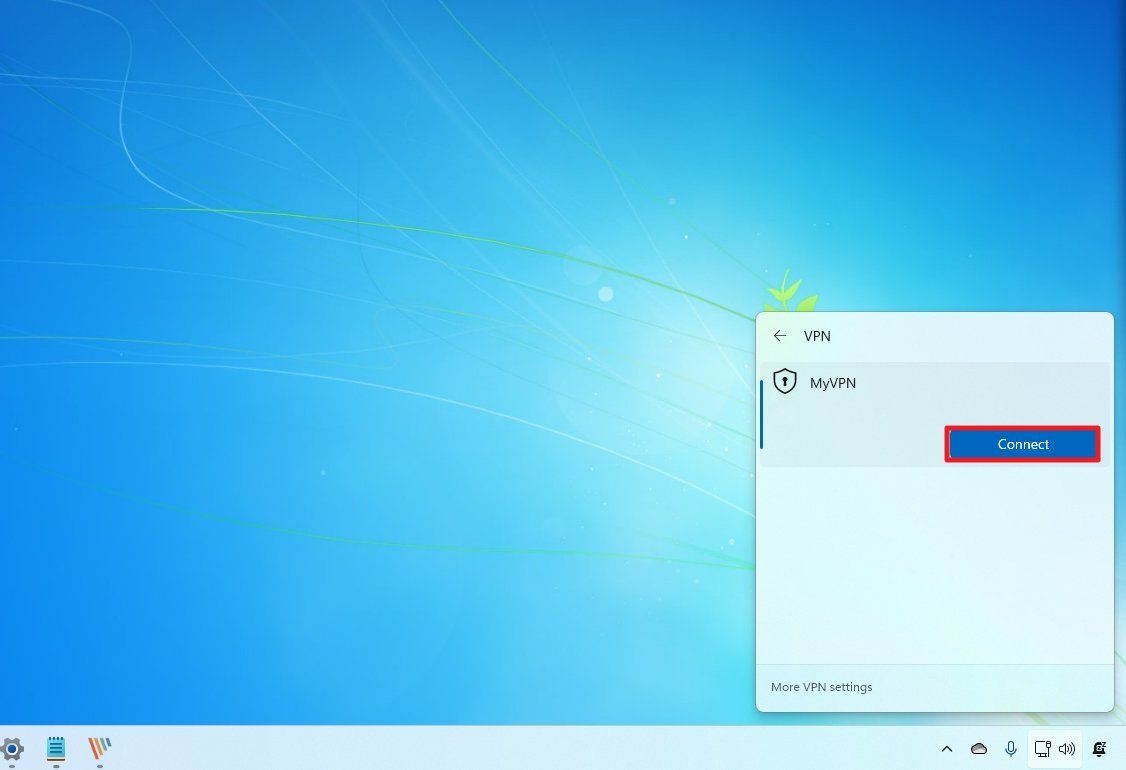Go back using the arrow in the VPN panel
This screenshot has height=770, width=1126.
[780, 336]
